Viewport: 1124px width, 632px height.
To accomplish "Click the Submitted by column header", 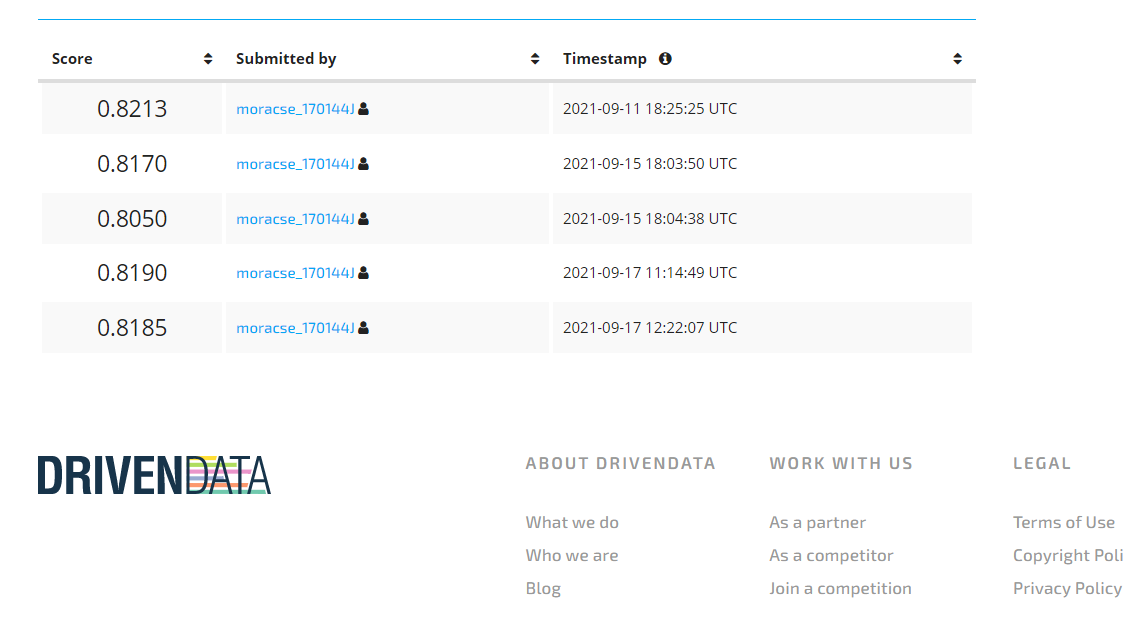I will point(286,59).
